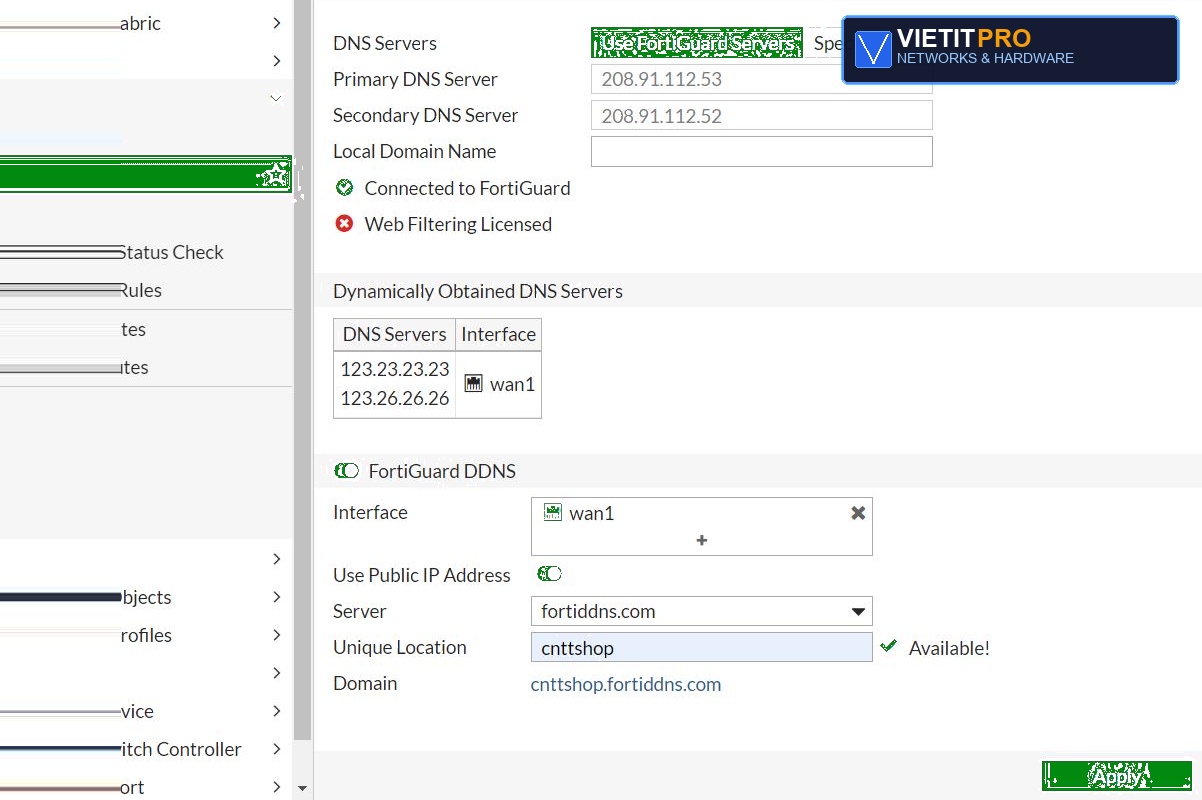Remove wan1 from DDNS Interface list

point(858,513)
